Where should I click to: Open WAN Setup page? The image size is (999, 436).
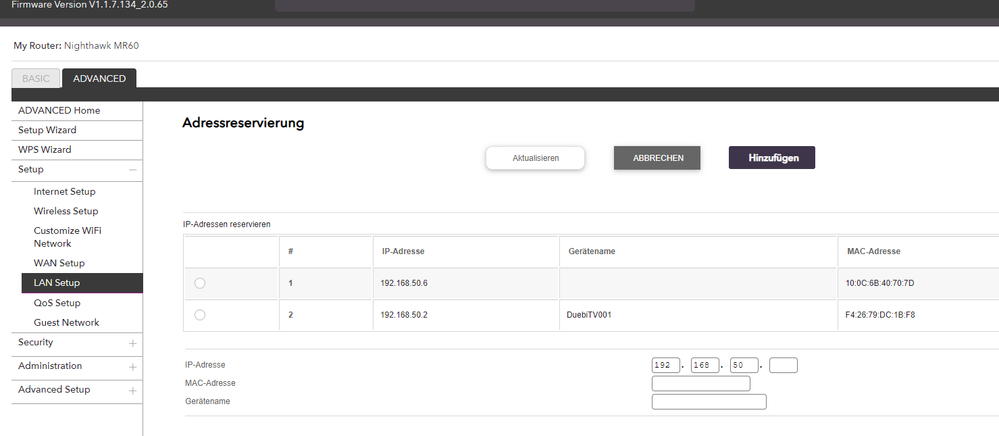(59, 263)
